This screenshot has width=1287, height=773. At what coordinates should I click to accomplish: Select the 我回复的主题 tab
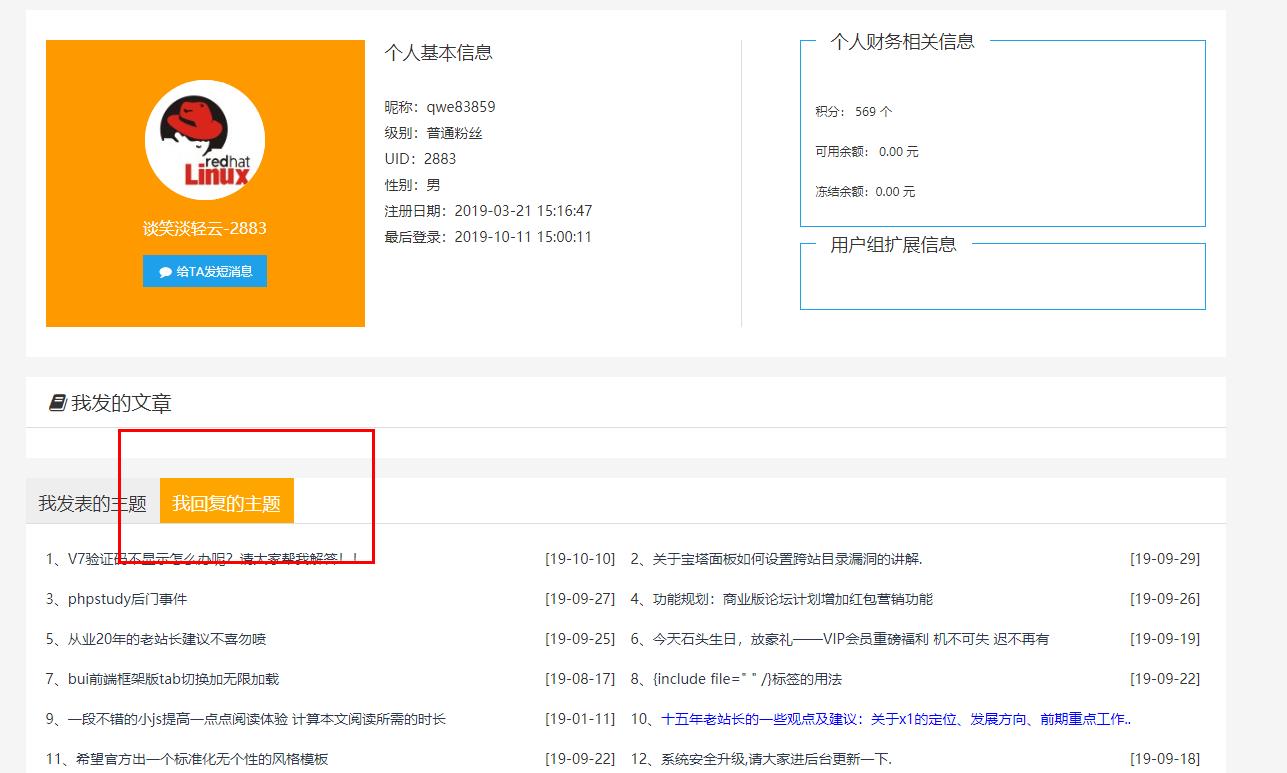pyautogui.click(x=226, y=503)
